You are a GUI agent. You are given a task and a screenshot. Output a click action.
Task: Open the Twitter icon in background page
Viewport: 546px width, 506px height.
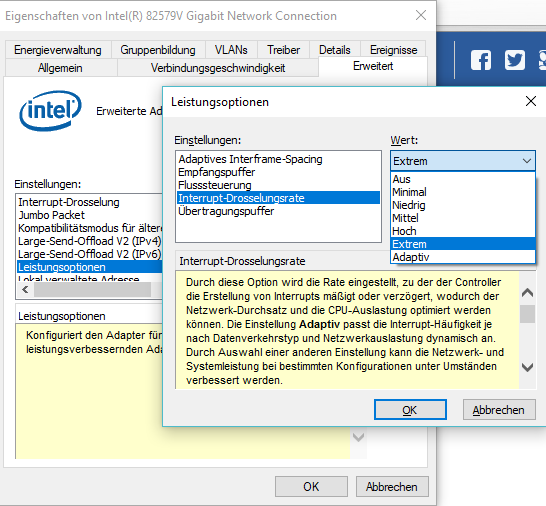(x=515, y=60)
